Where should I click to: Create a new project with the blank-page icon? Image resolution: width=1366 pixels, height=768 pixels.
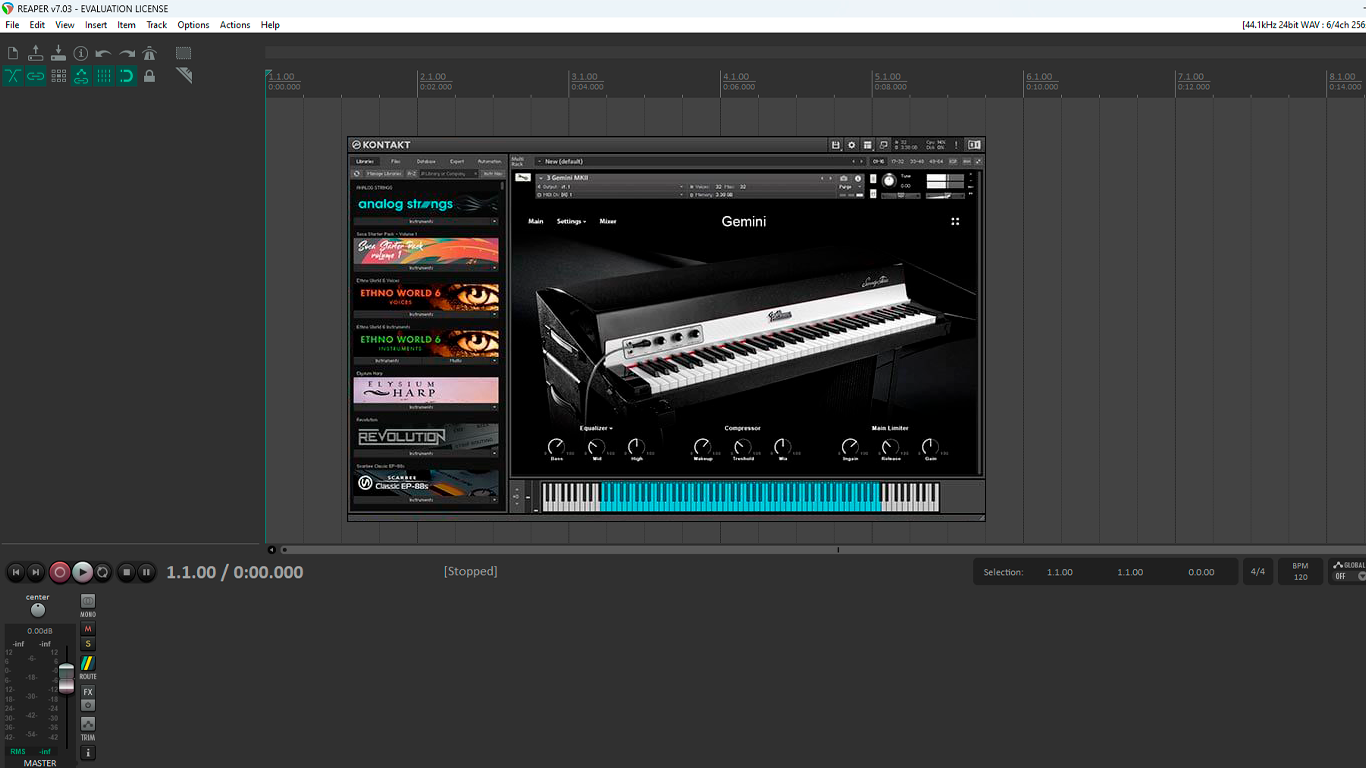pyautogui.click(x=13, y=53)
